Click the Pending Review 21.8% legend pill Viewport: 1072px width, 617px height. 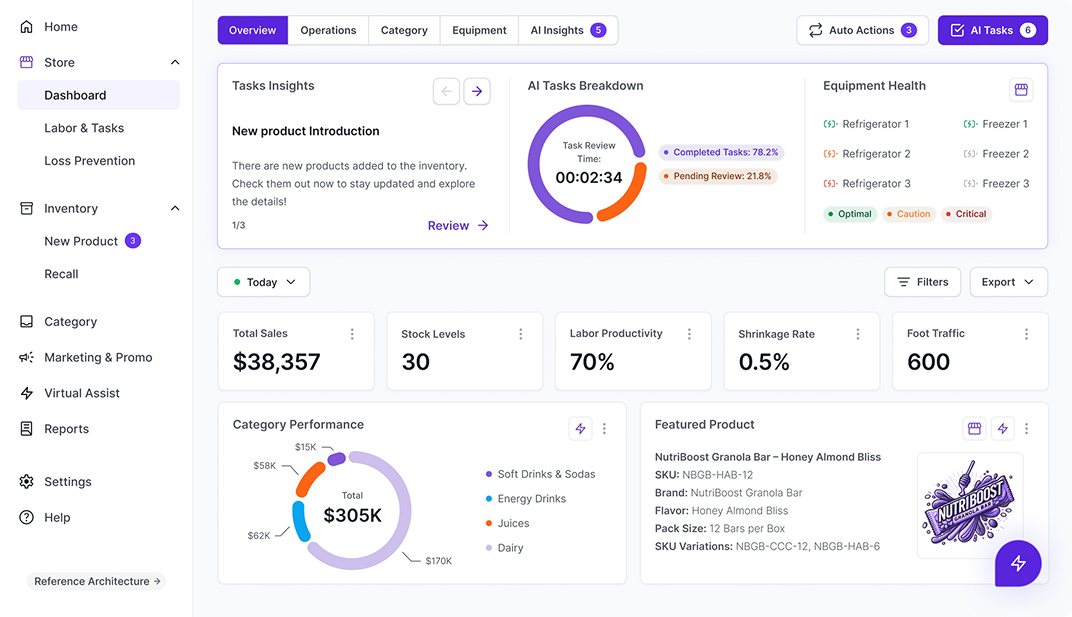click(x=717, y=176)
